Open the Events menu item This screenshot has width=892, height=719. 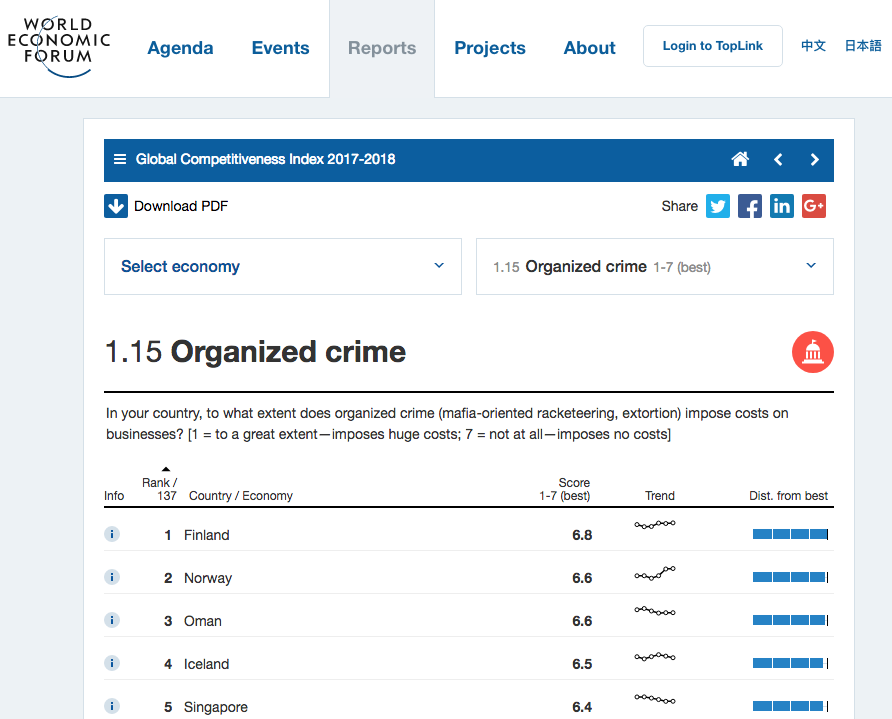coord(280,48)
